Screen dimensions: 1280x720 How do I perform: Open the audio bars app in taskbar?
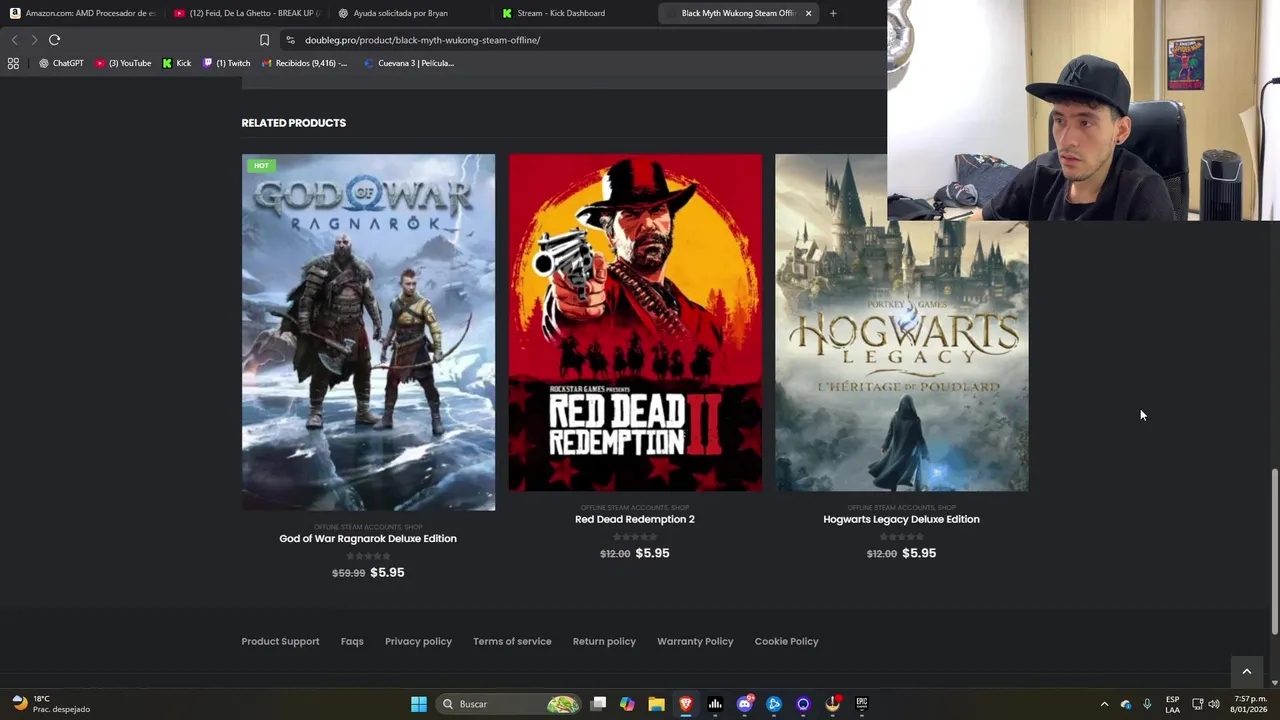tap(715, 704)
